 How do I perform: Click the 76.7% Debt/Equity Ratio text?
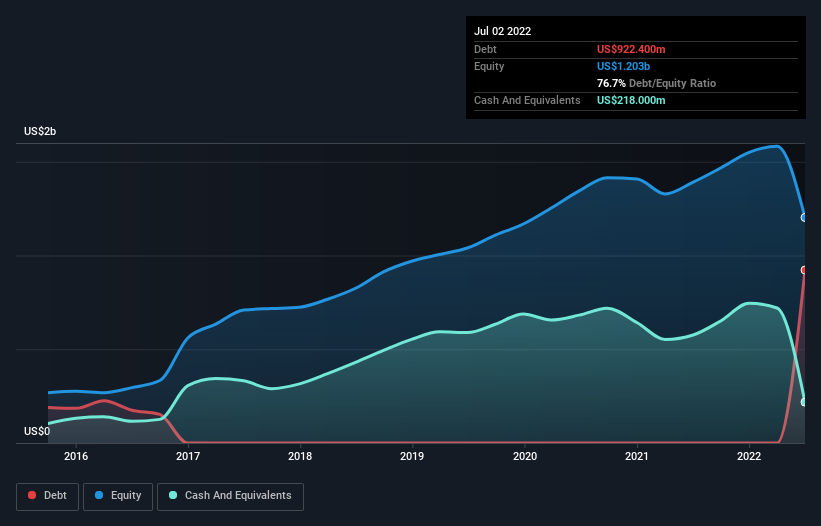pyautogui.click(x=657, y=83)
